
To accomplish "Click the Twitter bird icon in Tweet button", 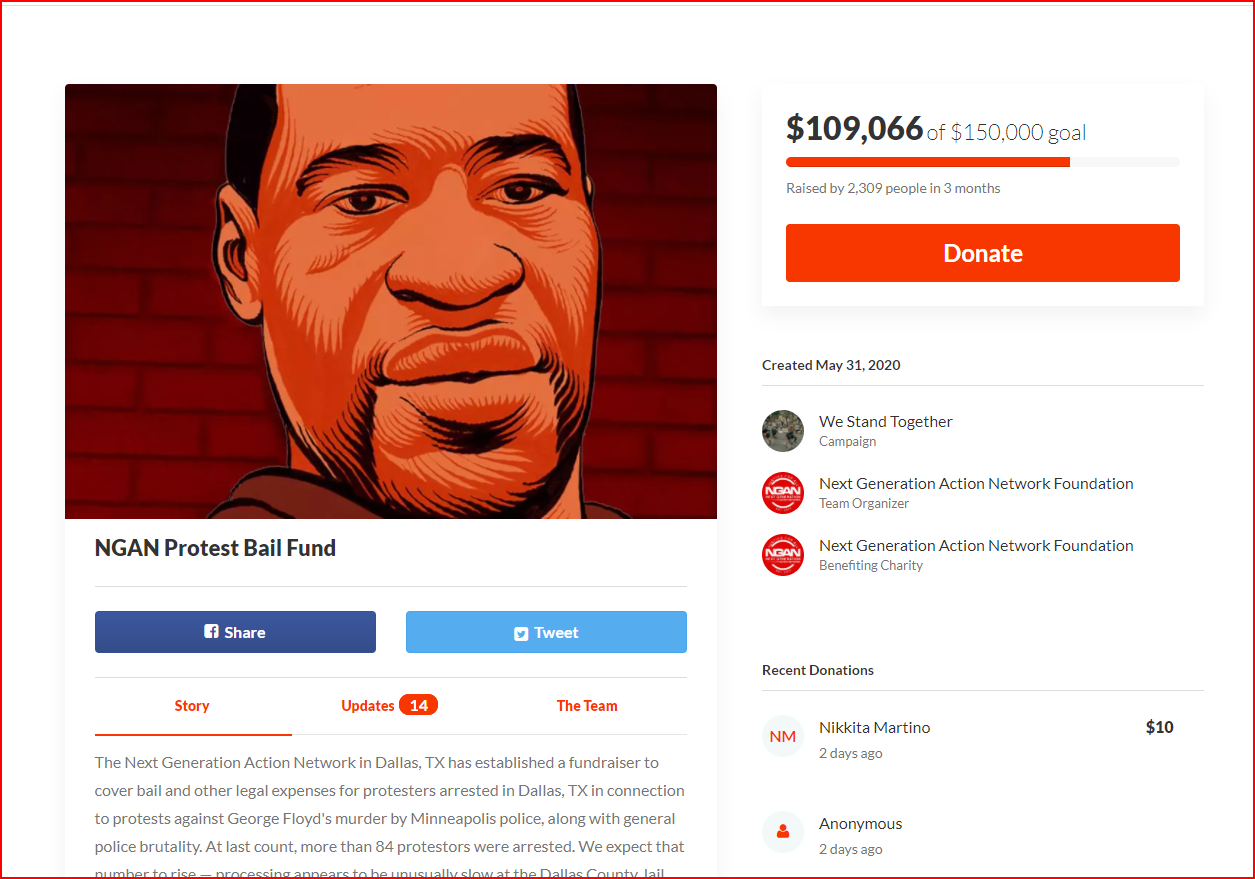I will click(521, 633).
